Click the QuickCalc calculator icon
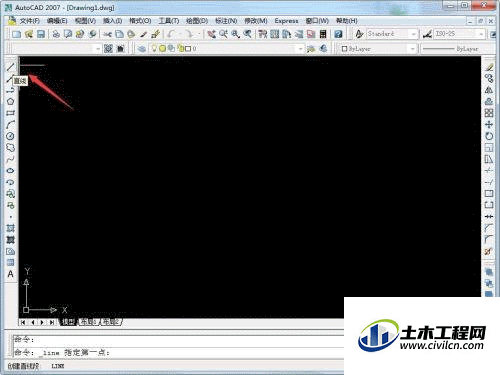This screenshot has width=500, height=375. (x=323, y=34)
